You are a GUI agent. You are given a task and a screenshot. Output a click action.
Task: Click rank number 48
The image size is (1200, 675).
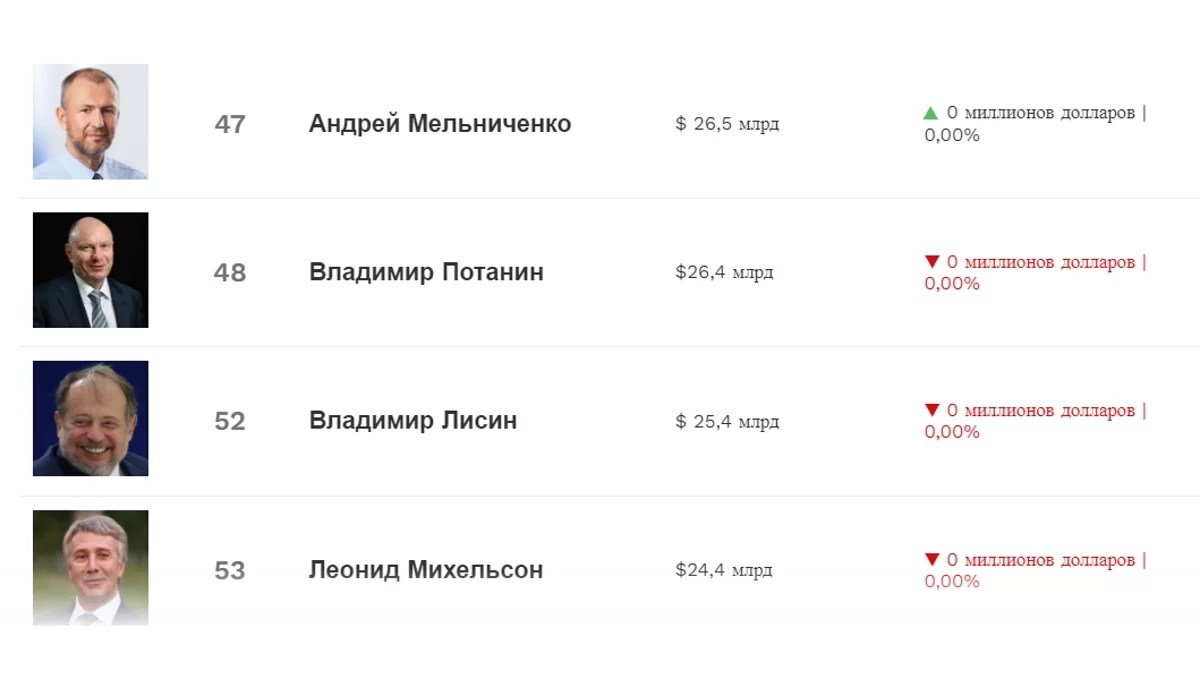[230, 273]
